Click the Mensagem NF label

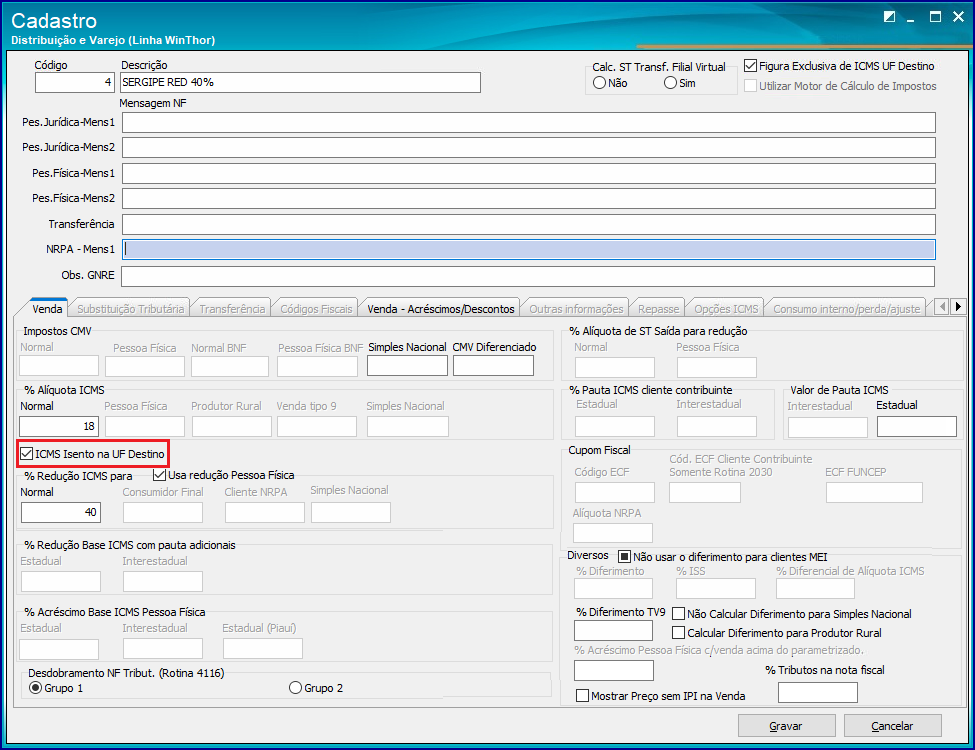(152, 103)
